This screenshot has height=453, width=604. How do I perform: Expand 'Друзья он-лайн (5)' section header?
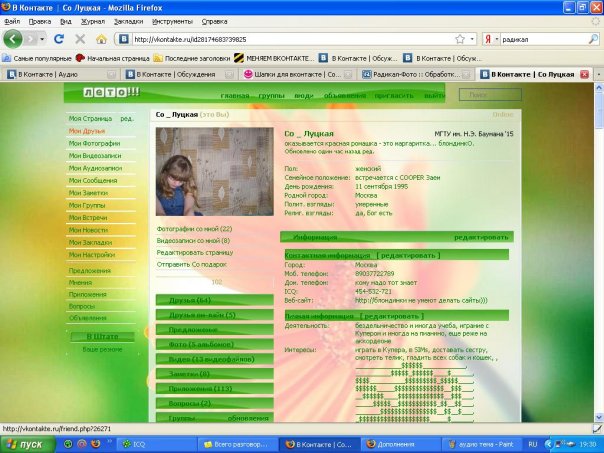click(215, 315)
